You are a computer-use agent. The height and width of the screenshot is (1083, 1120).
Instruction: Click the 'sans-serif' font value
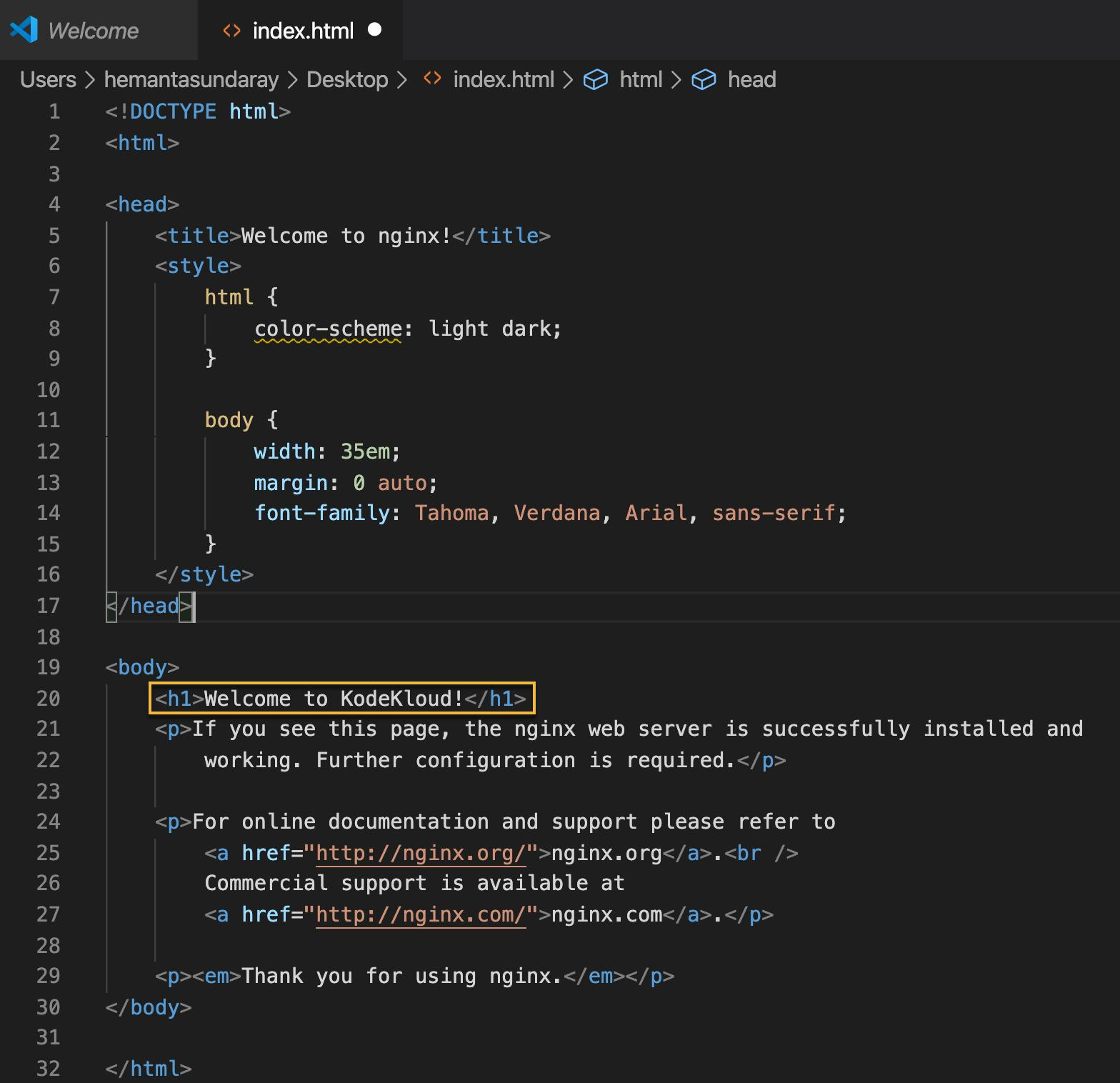tap(774, 513)
